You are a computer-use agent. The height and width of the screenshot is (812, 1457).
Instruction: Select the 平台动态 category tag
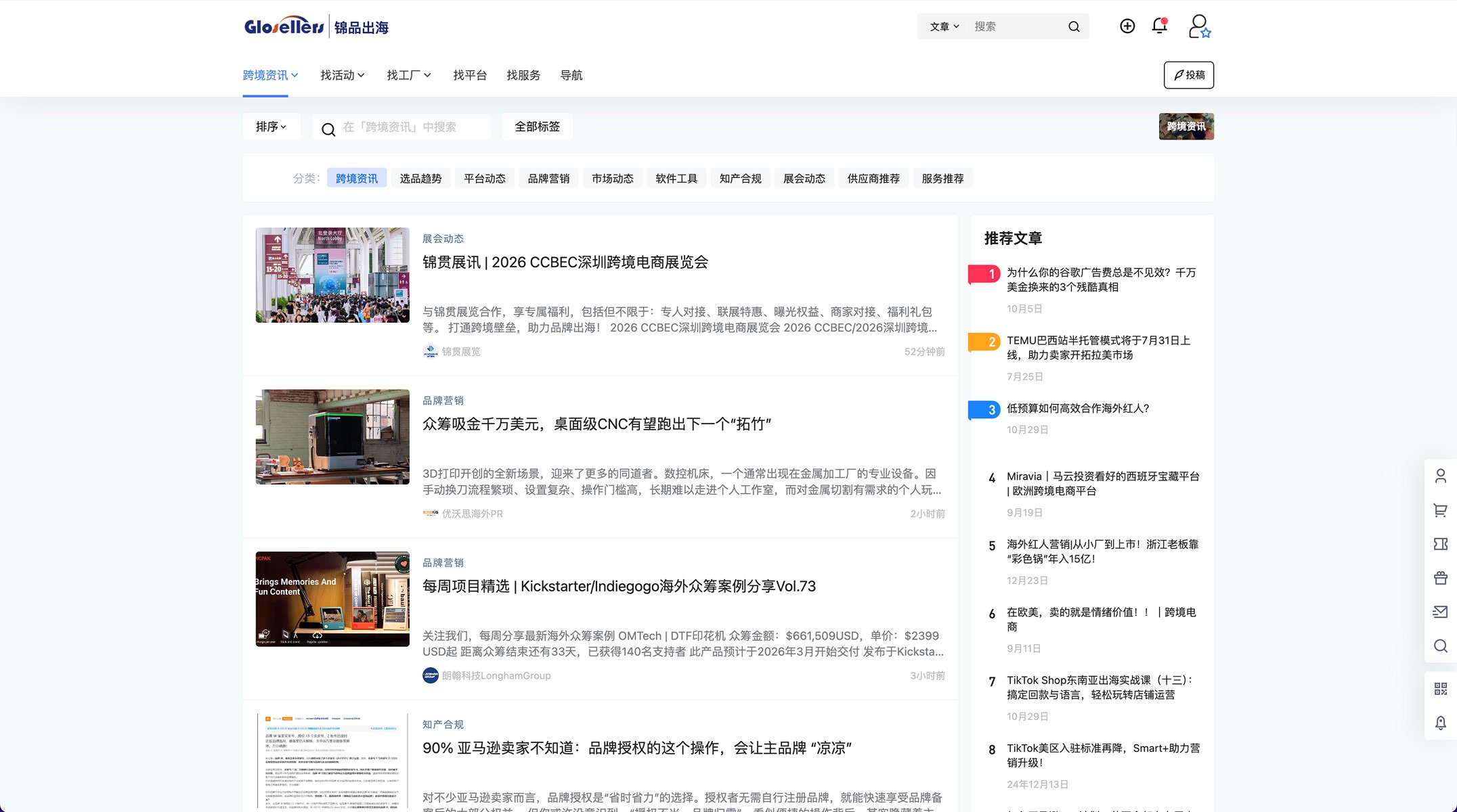[x=485, y=178]
